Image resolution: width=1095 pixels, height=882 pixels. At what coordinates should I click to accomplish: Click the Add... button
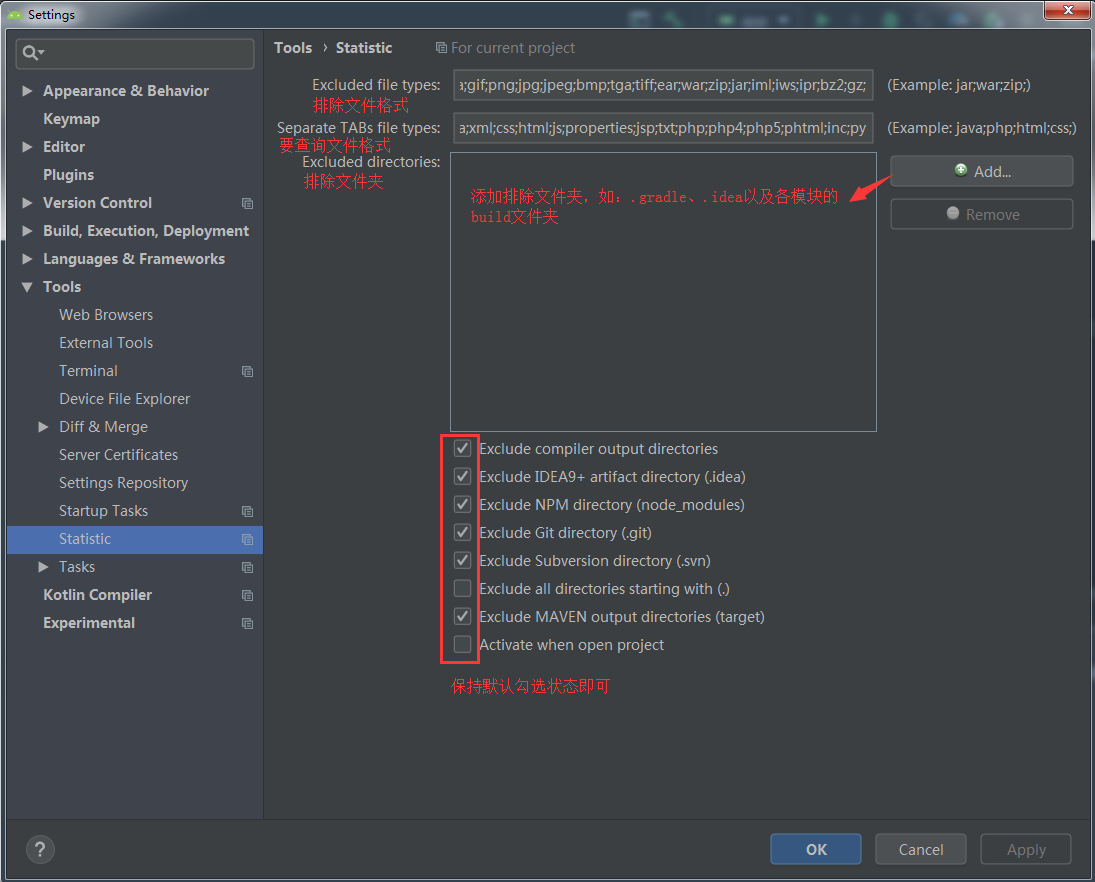pyautogui.click(x=981, y=170)
